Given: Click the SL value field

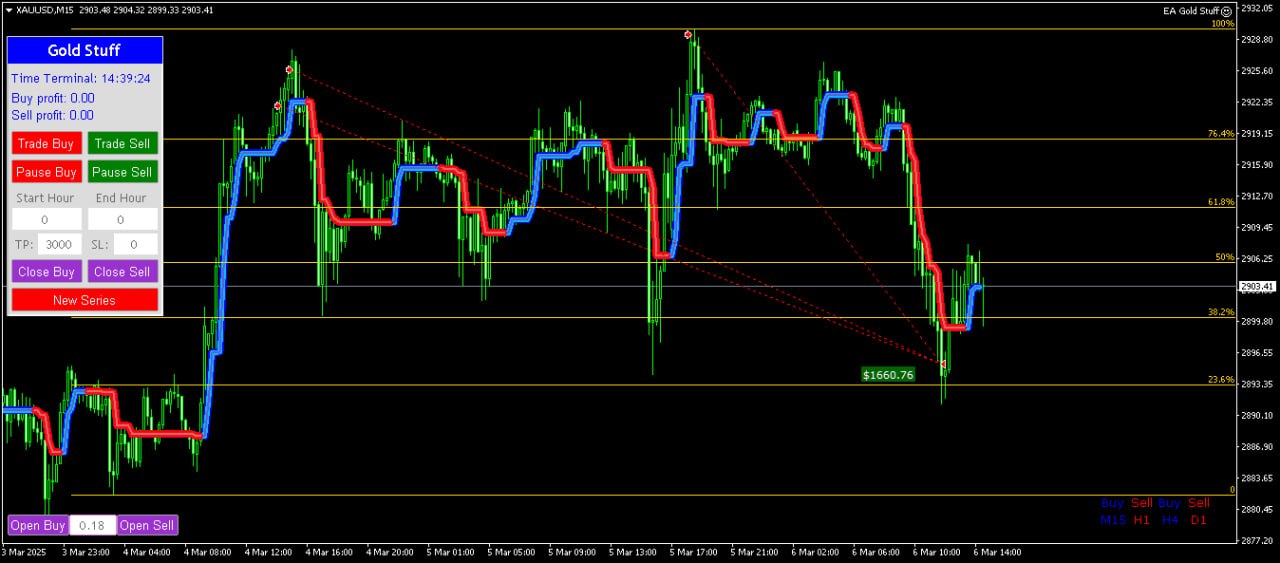Looking at the screenshot, I should click(135, 244).
